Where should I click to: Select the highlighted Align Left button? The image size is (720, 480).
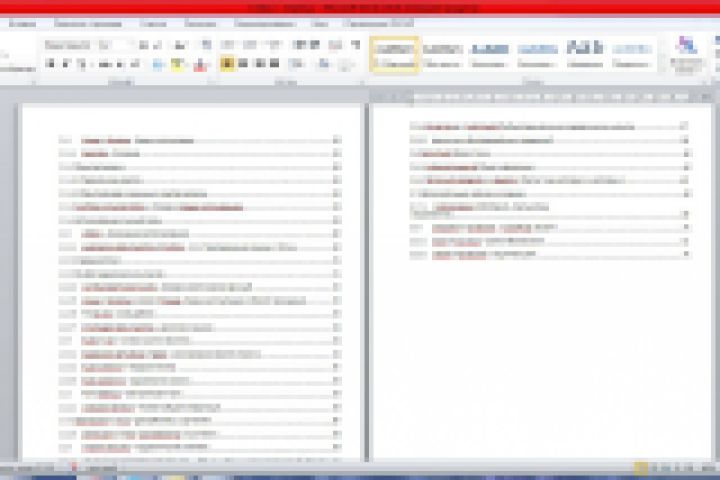227,63
